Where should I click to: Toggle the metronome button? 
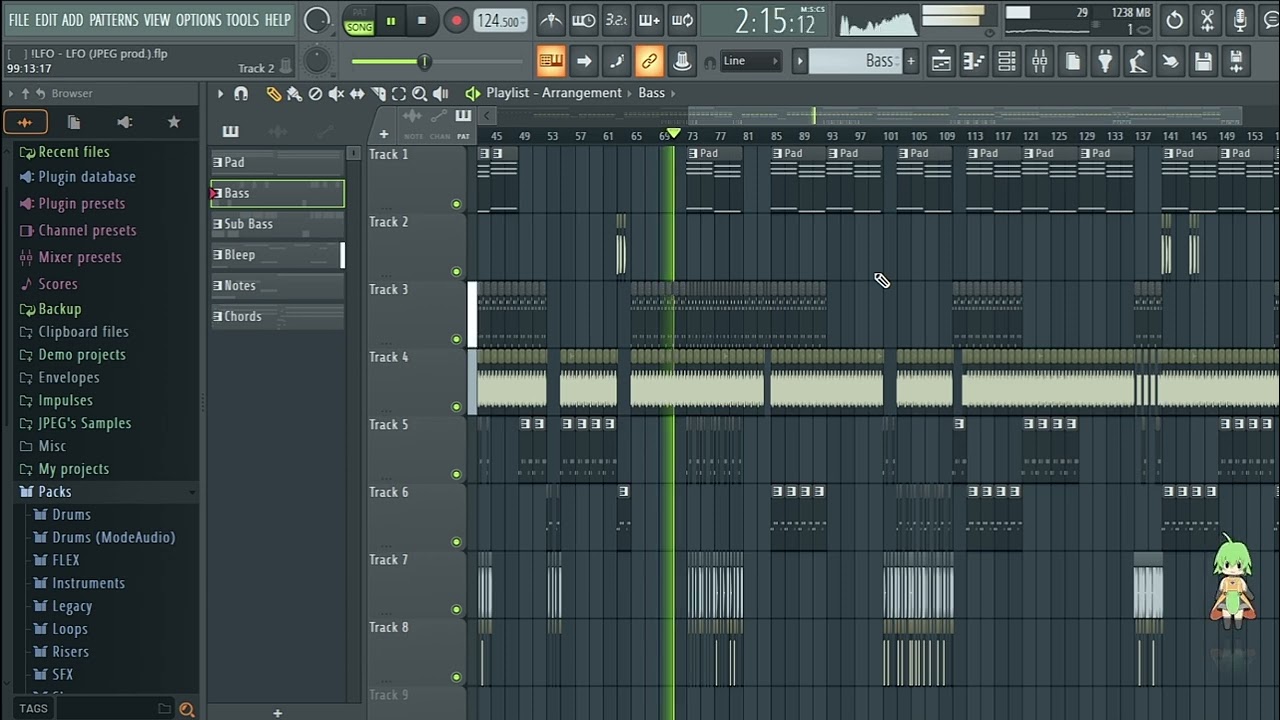click(551, 20)
